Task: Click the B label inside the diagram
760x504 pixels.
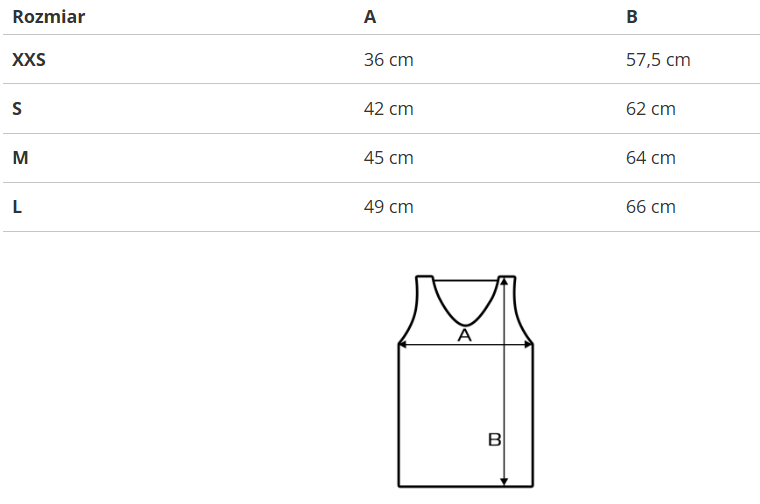Action: click(494, 439)
